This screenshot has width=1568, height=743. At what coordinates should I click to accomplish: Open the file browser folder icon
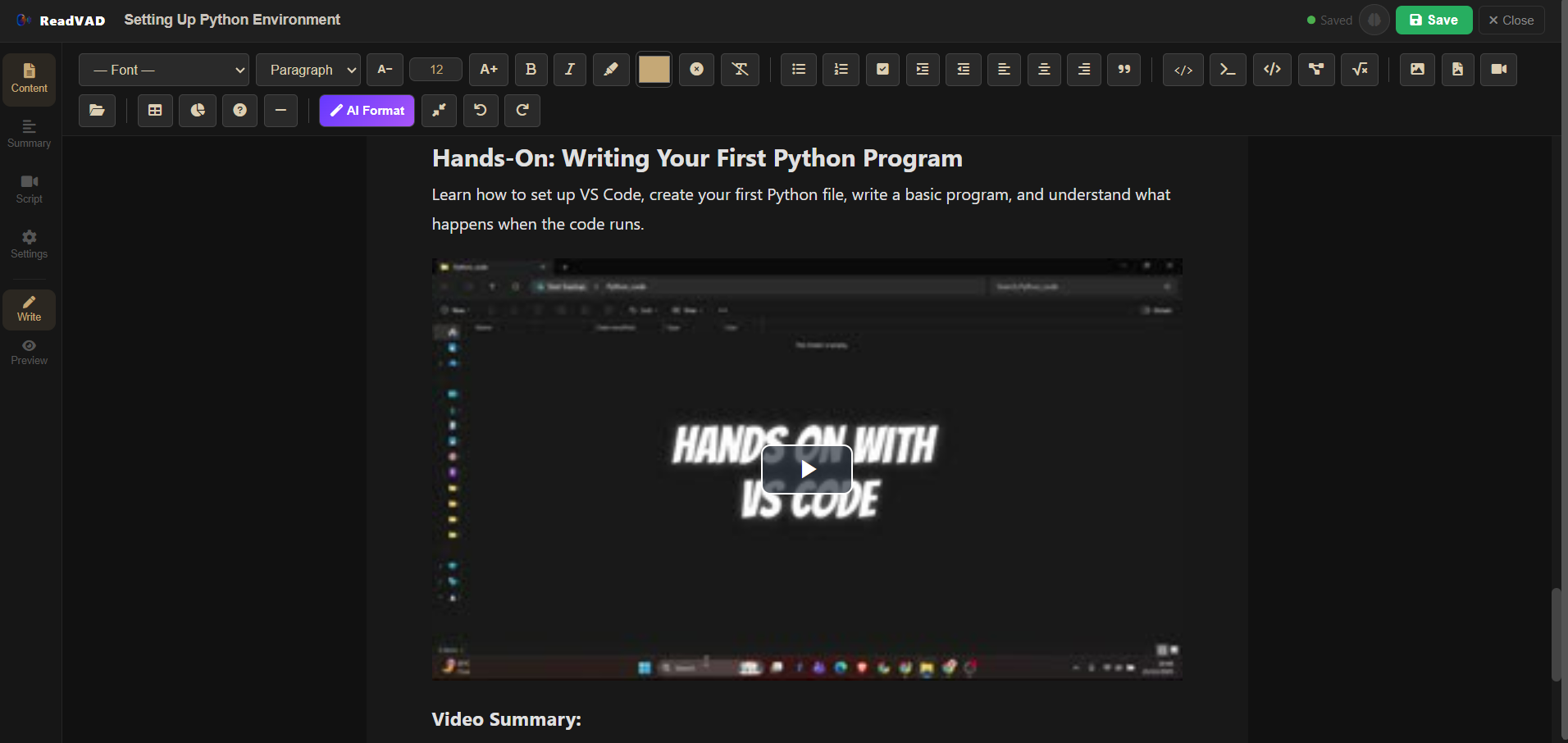pos(97,111)
